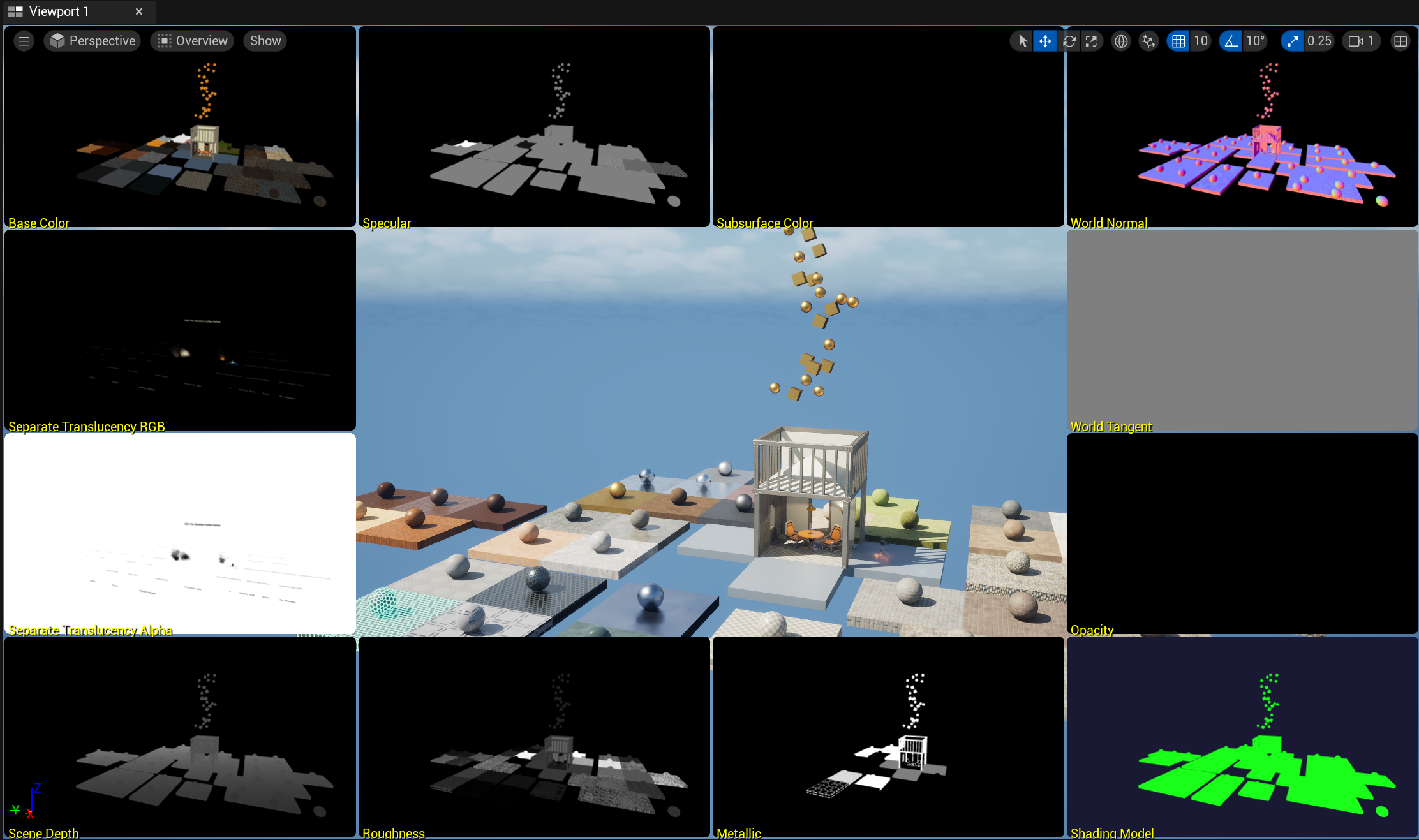Click the Overview buffer visualization button
The width and height of the screenshot is (1419, 840).
click(193, 41)
